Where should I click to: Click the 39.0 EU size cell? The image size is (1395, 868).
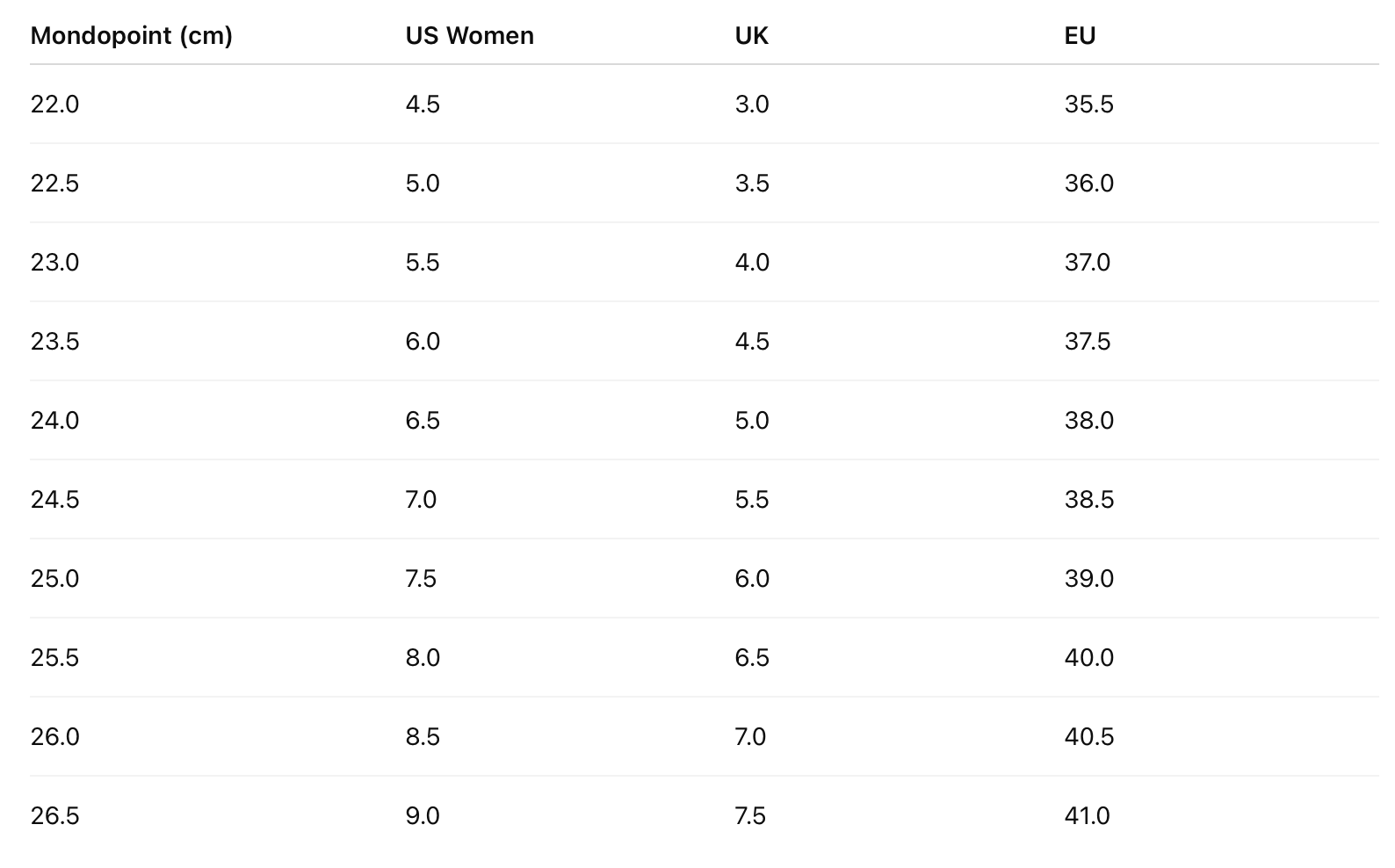click(1088, 579)
